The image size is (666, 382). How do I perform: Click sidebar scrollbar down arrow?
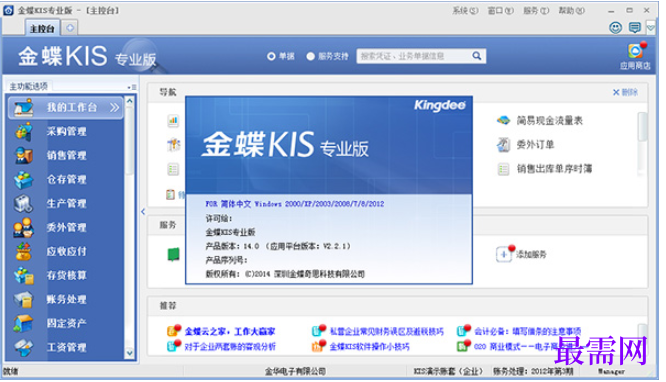tap(130, 353)
